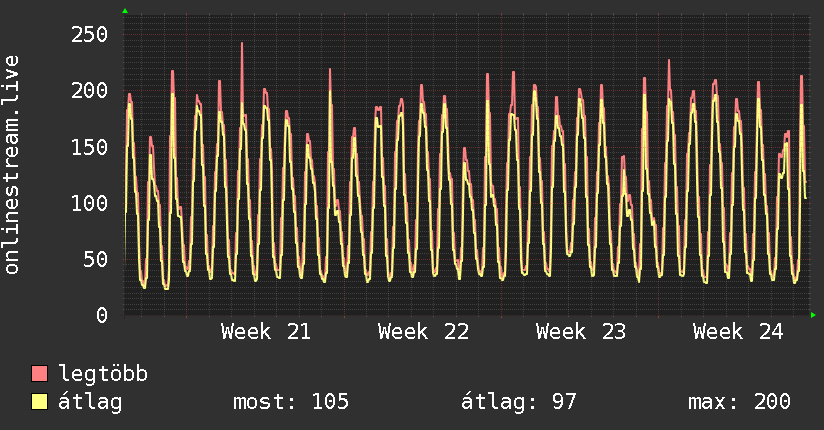824x430 pixels.
Task: Click the 0 y-axis label
Action: pyautogui.click(x=102, y=315)
